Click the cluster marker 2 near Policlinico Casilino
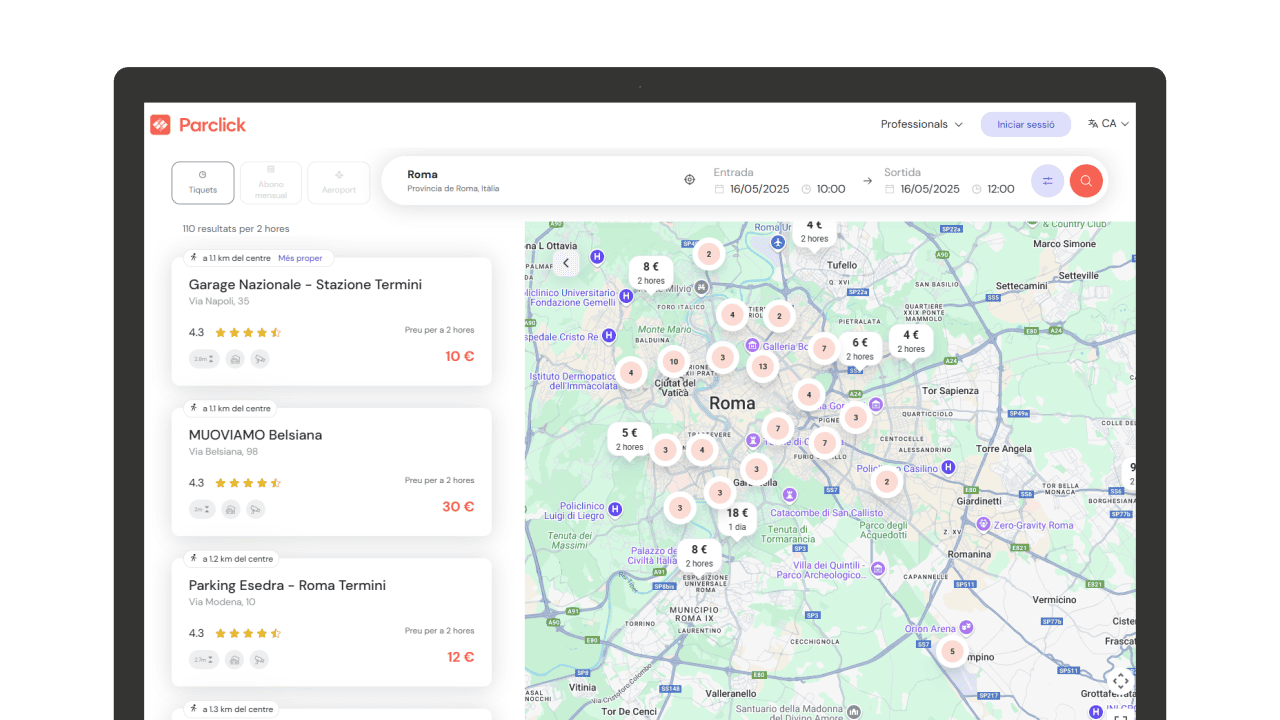Viewport: 1280px width, 720px height. click(886, 482)
